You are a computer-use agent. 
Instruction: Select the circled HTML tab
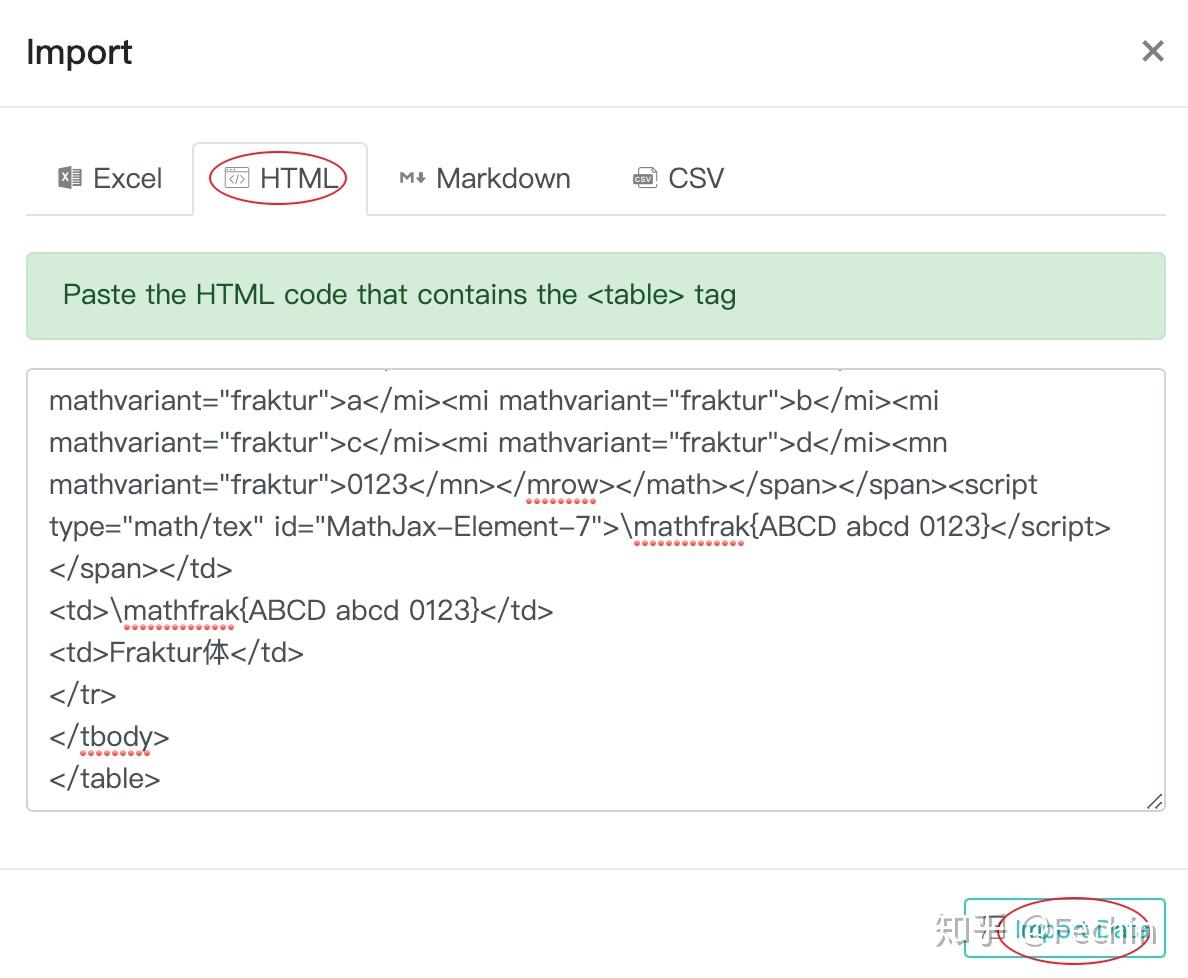point(280,178)
